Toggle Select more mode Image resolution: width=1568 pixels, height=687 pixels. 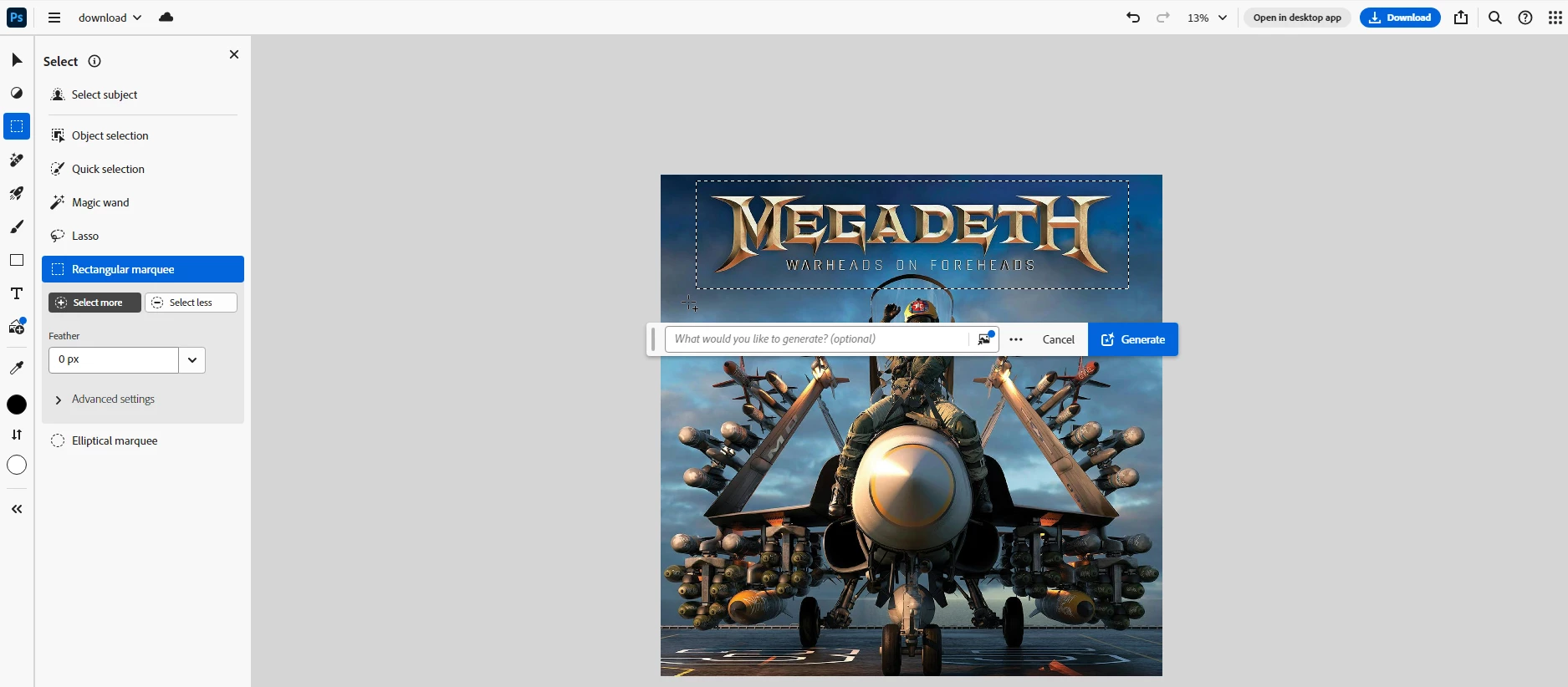click(x=94, y=303)
